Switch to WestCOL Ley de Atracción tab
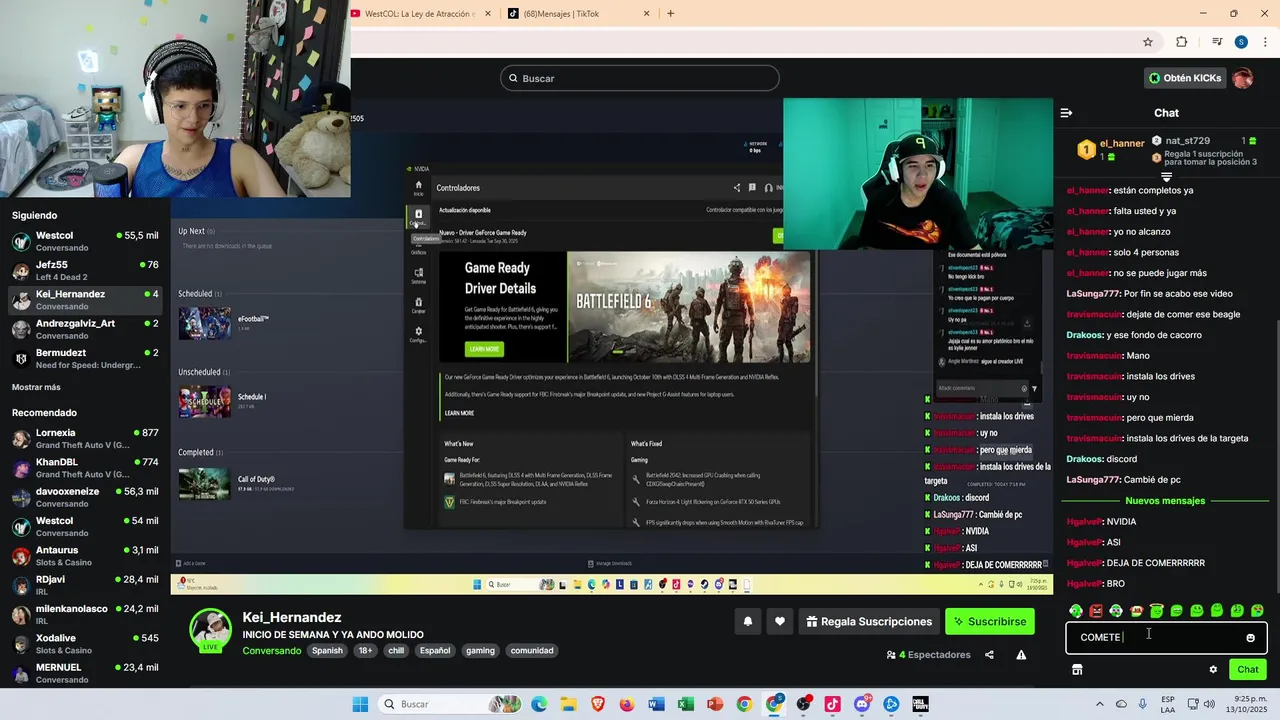Viewport: 1280px width, 720px height. 421,14
